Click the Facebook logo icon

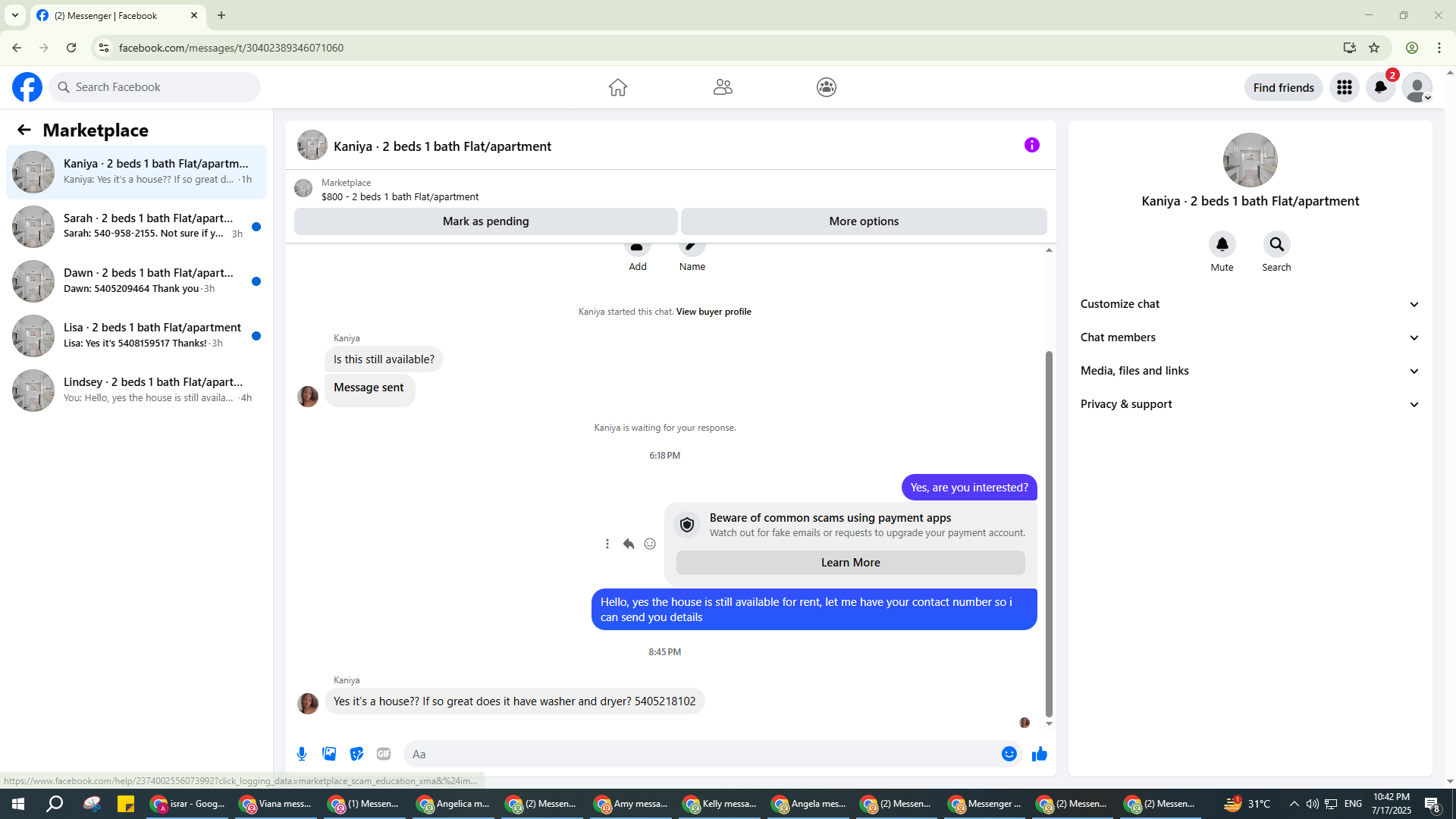(27, 87)
